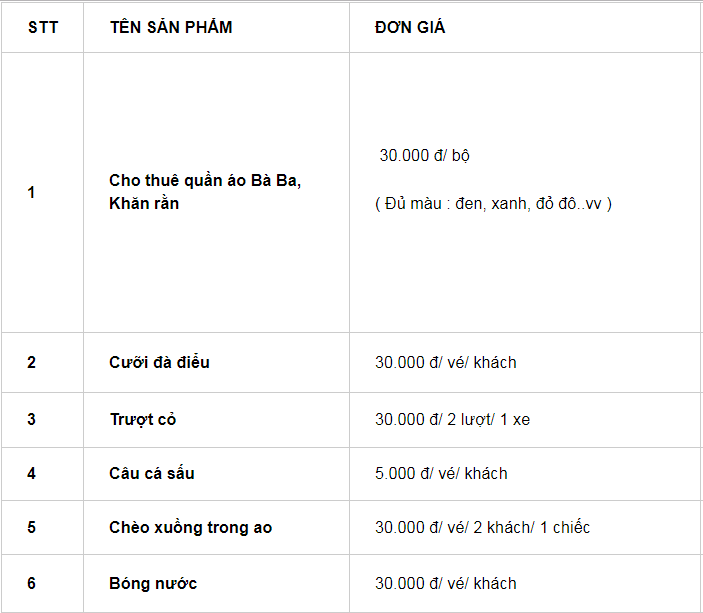This screenshot has height=613, width=703.
Task: Click the ĐƠN GIÁ column header
Action: pyautogui.click(x=410, y=27)
